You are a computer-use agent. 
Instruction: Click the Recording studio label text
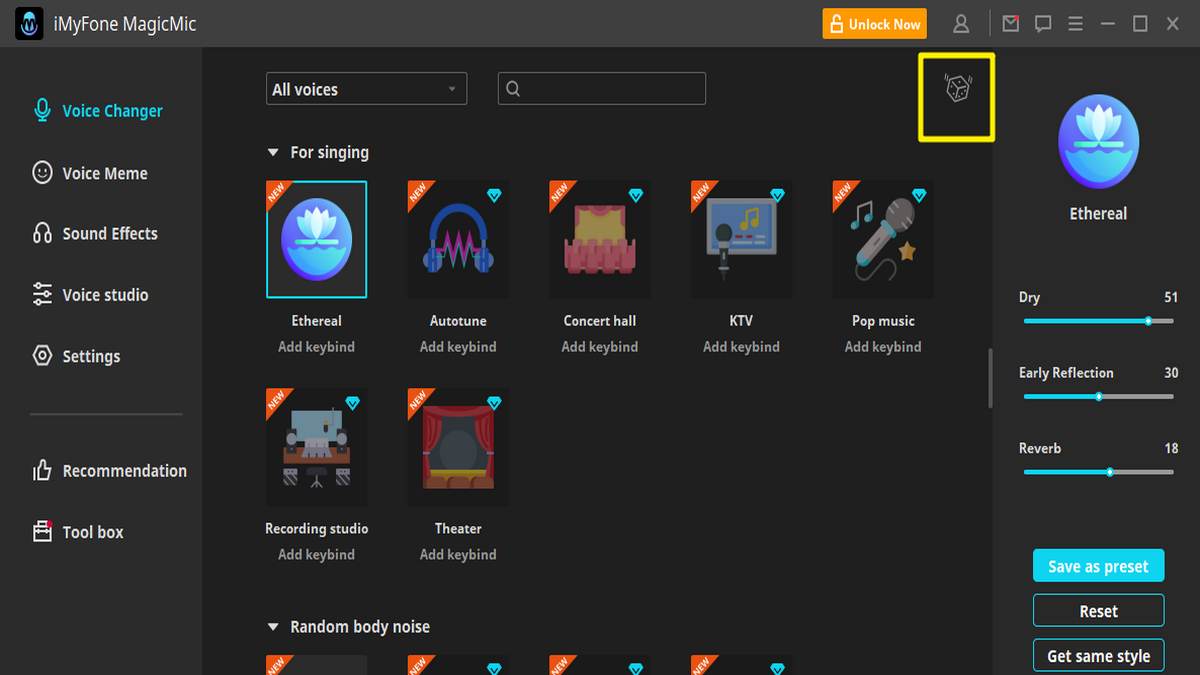pyautogui.click(x=317, y=529)
